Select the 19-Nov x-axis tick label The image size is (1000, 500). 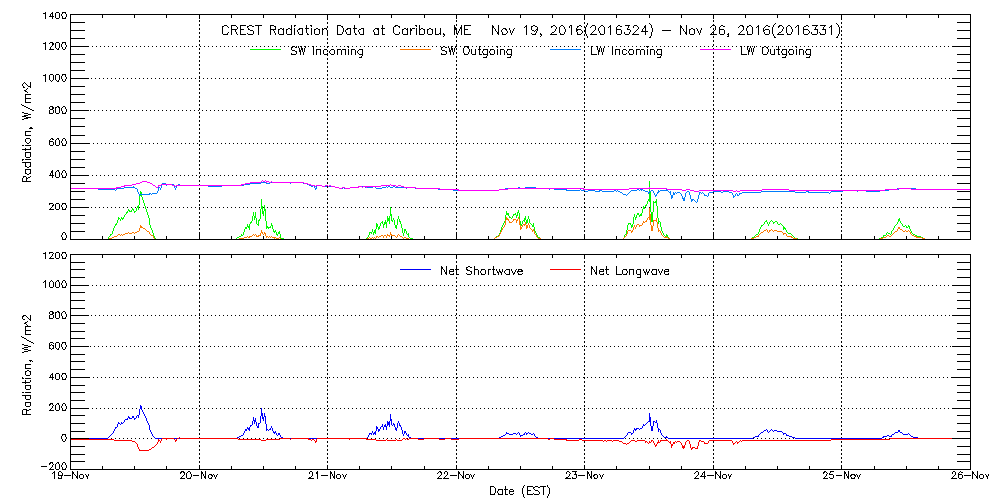coord(72,477)
